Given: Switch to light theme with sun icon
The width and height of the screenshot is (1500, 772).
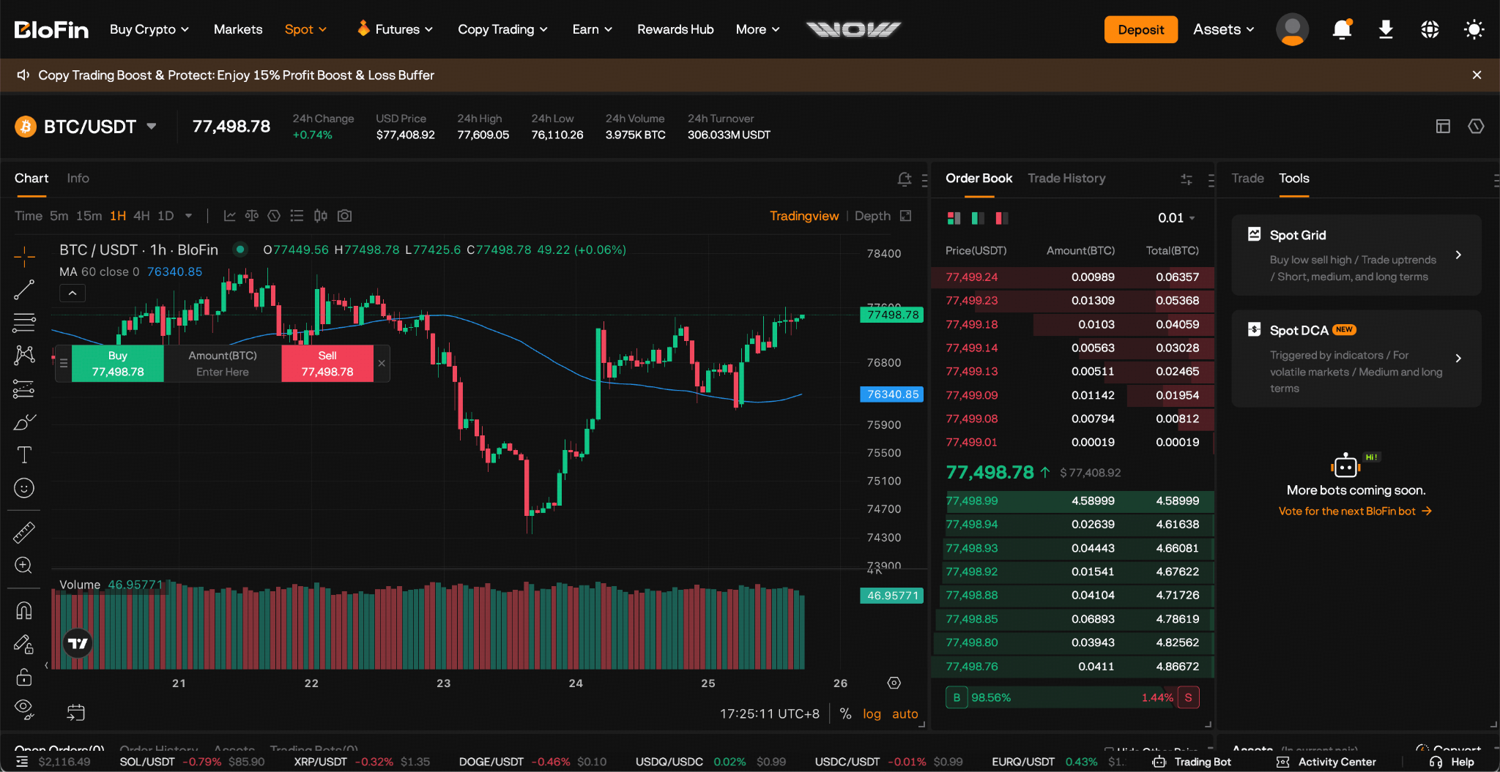Looking at the screenshot, I should [1474, 29].
